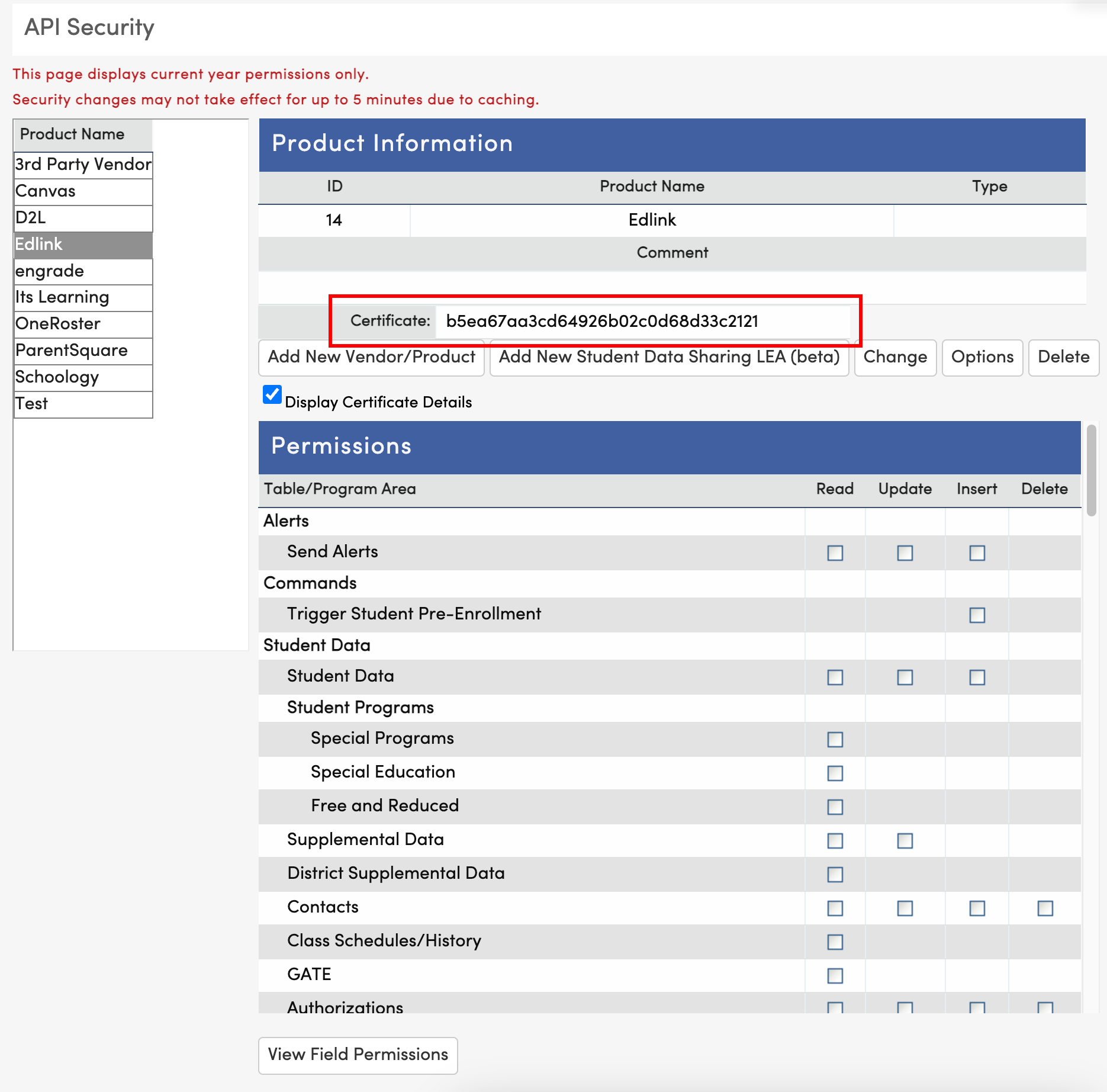This screenshot has height=1092, width=1107.
Task: Check Read for indented Student Data row
Action: point(835,677)
